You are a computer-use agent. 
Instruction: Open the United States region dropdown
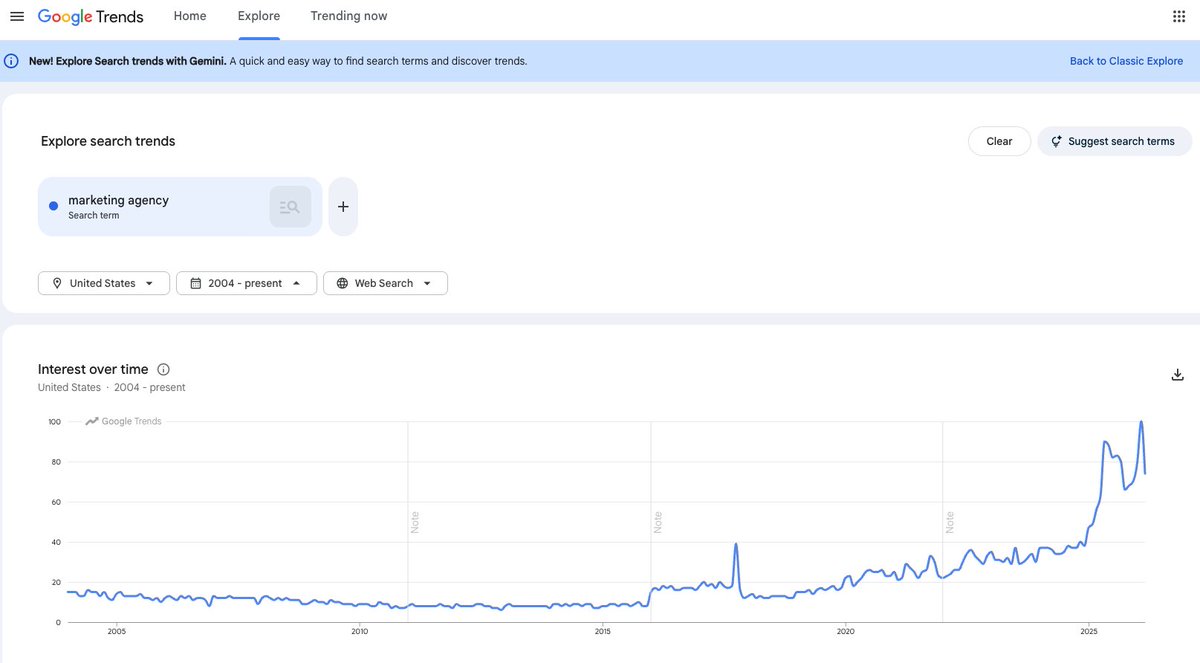click(x=104, y=283)
